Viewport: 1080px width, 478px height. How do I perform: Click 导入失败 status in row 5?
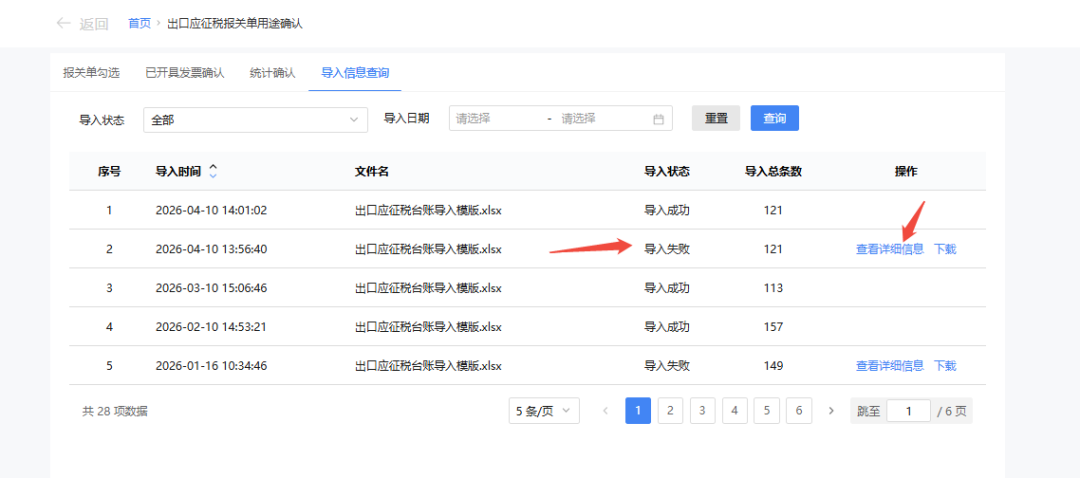(667, 366)
